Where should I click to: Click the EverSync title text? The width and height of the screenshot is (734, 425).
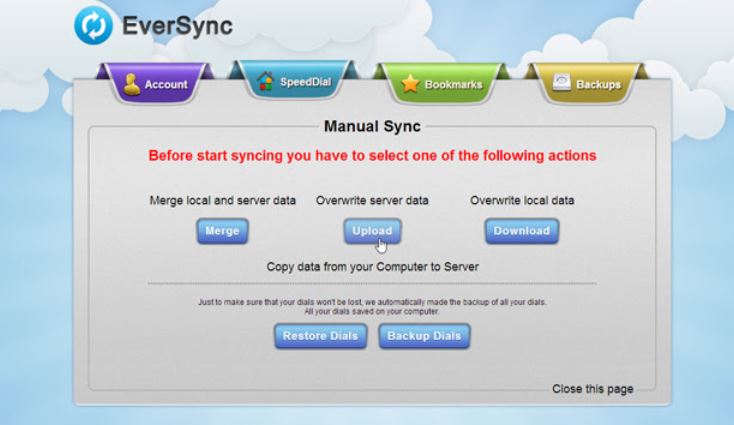coord(177,26)
